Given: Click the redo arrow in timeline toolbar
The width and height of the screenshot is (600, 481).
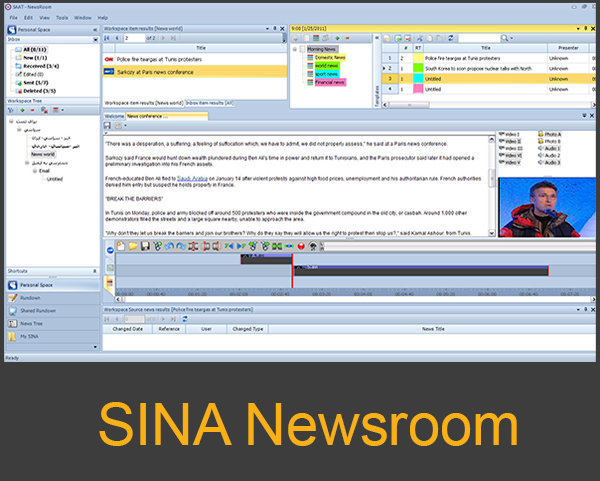Looking at the screenshot, I should (181, 246).
